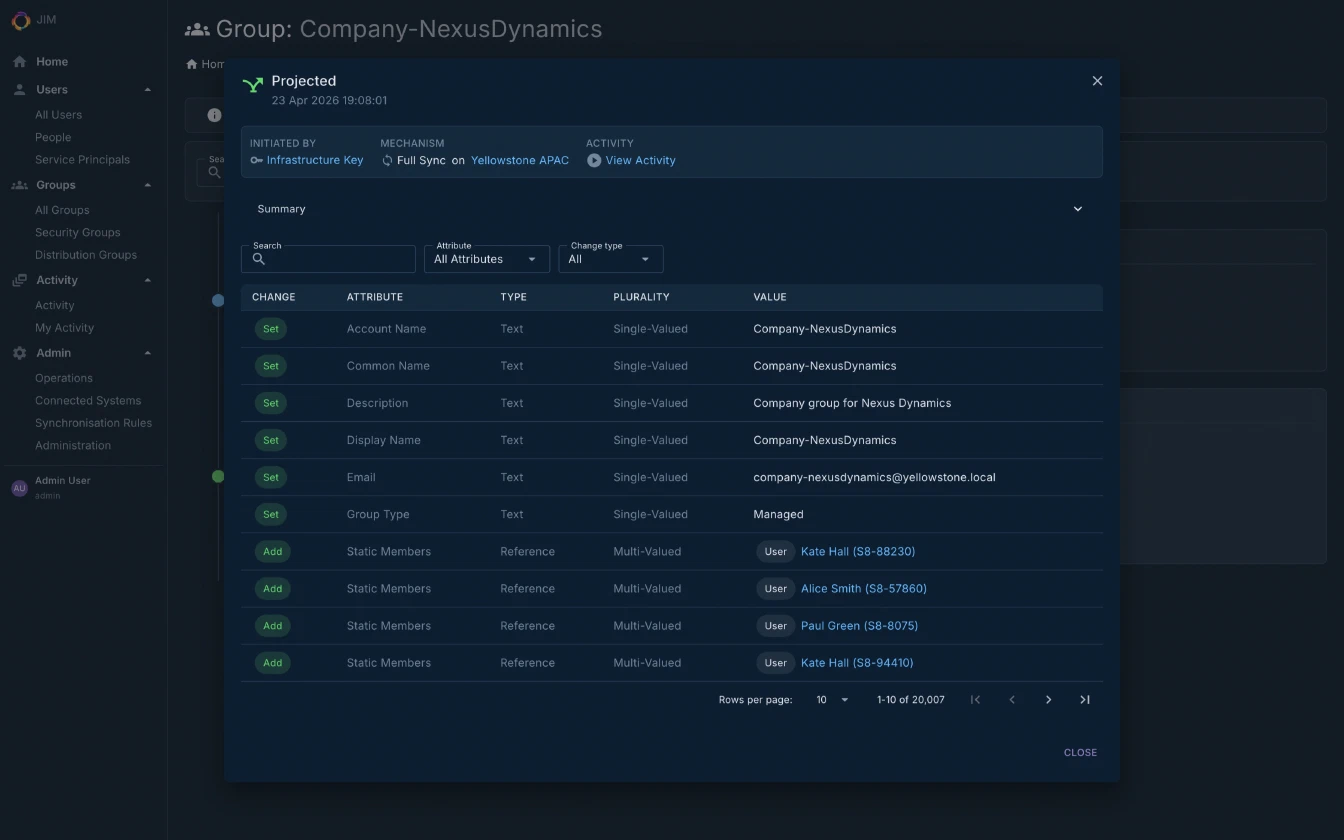Collapse the Users section in the sidebar
Viewport: 1344px width, 840px height.
pos(148,89)
